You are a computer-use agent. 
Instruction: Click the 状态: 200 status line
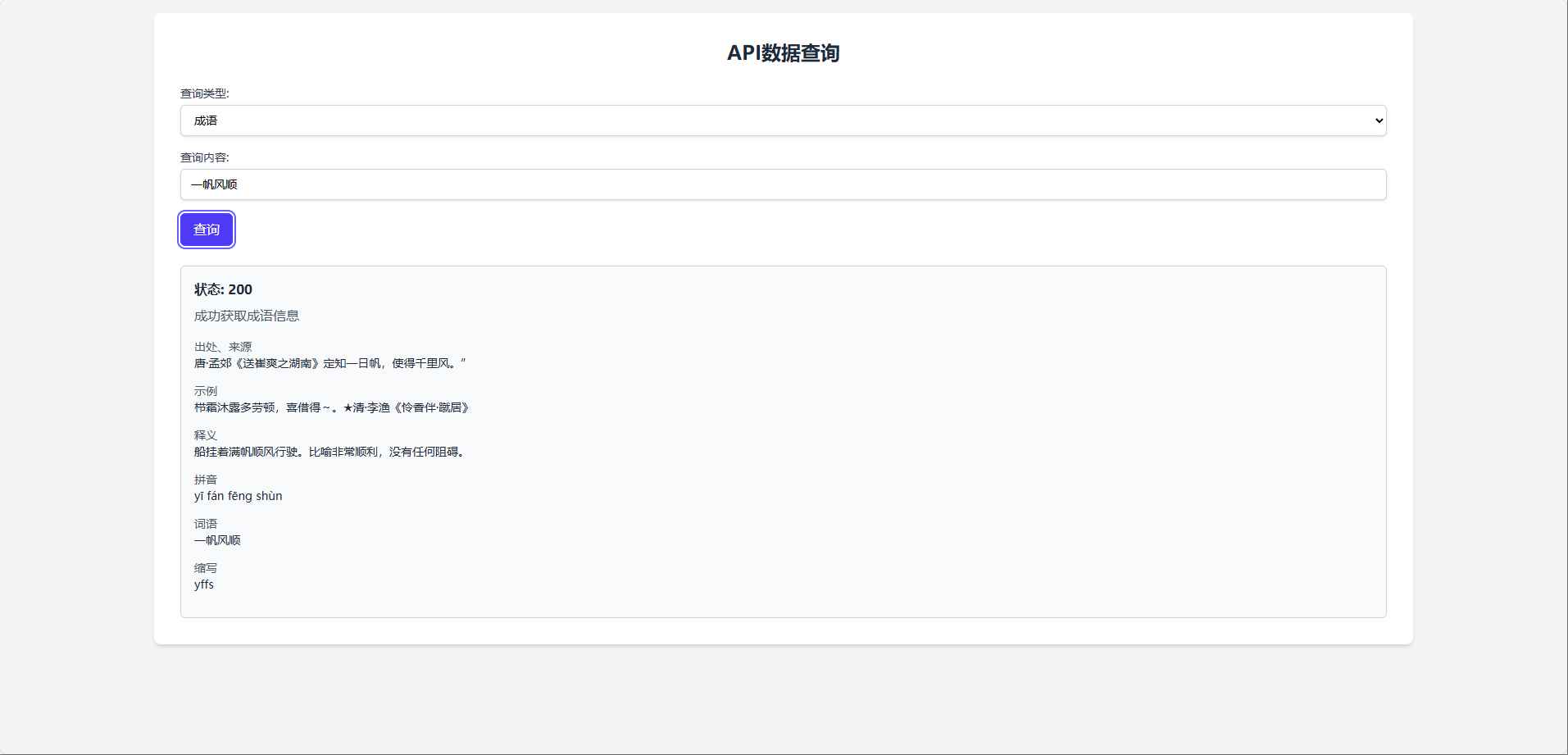222,289
